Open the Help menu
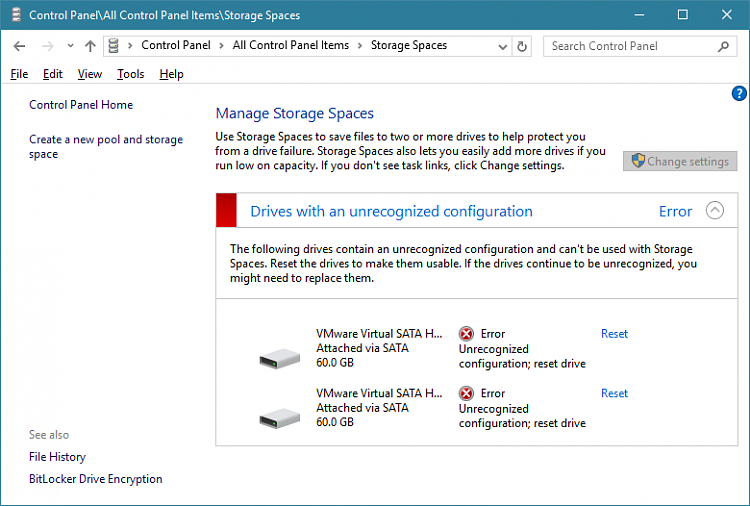The image size is (750, 506). (x=171, y=74)
